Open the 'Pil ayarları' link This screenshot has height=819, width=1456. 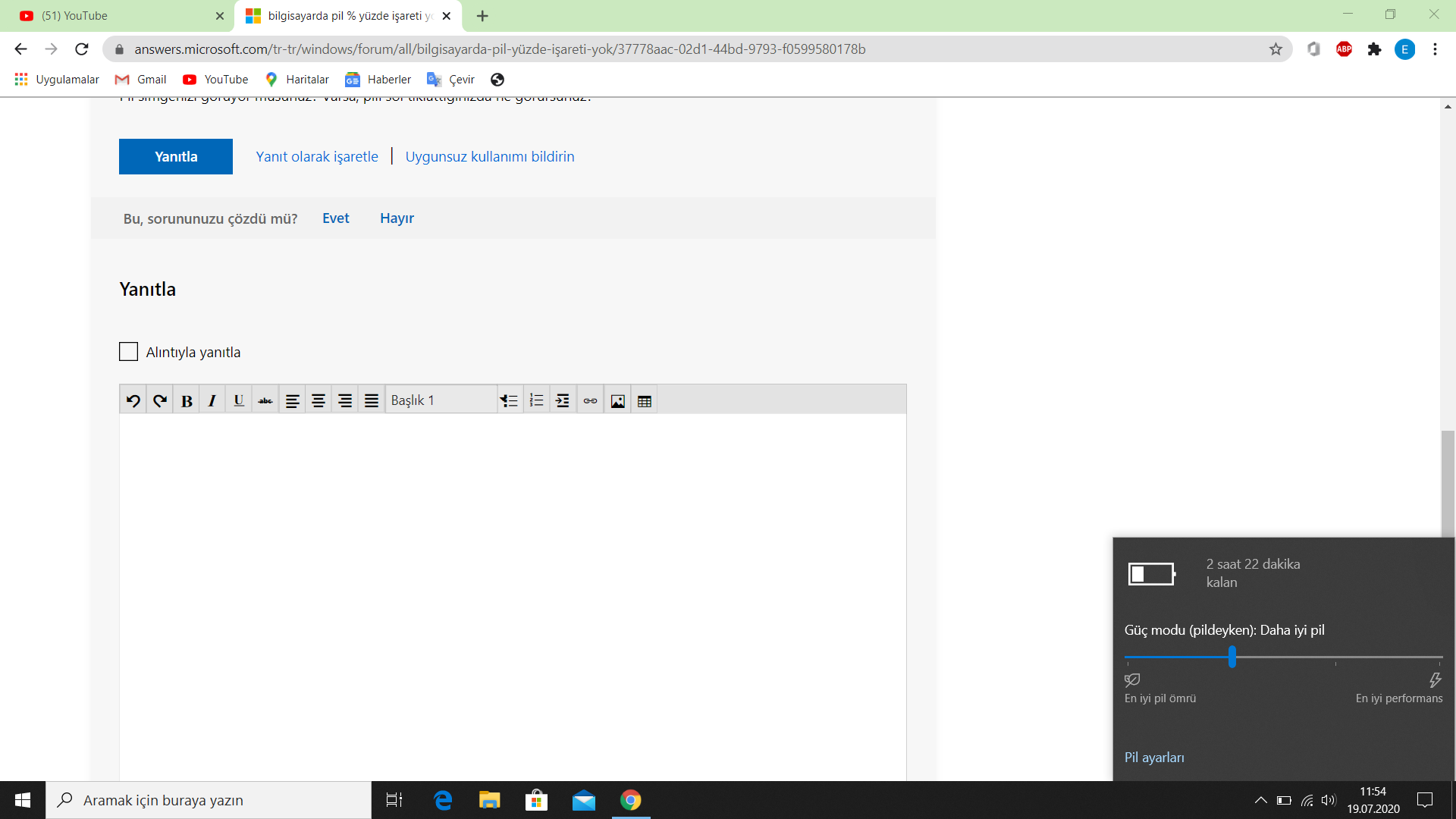[x=1154, y=758]
